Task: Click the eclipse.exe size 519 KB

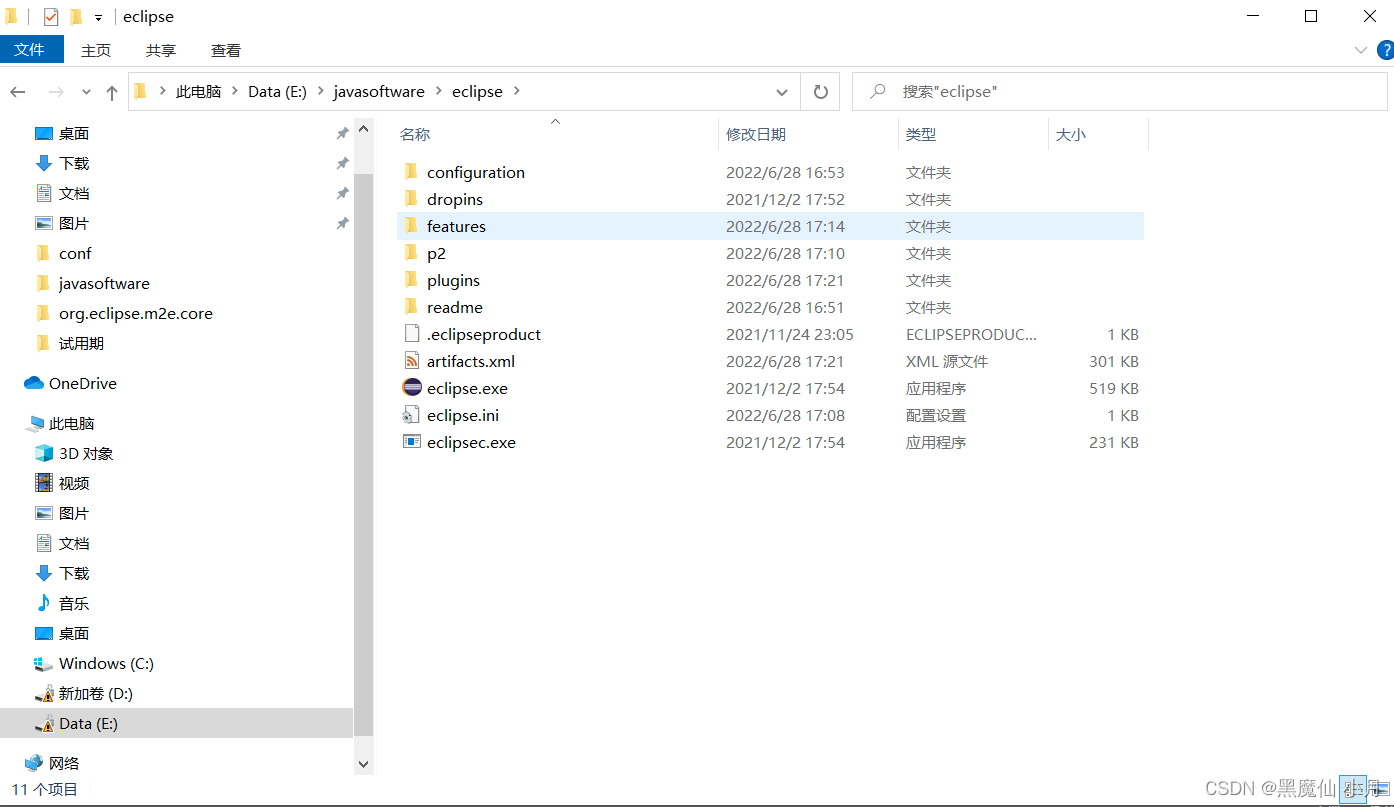Action: [1114, 388]
